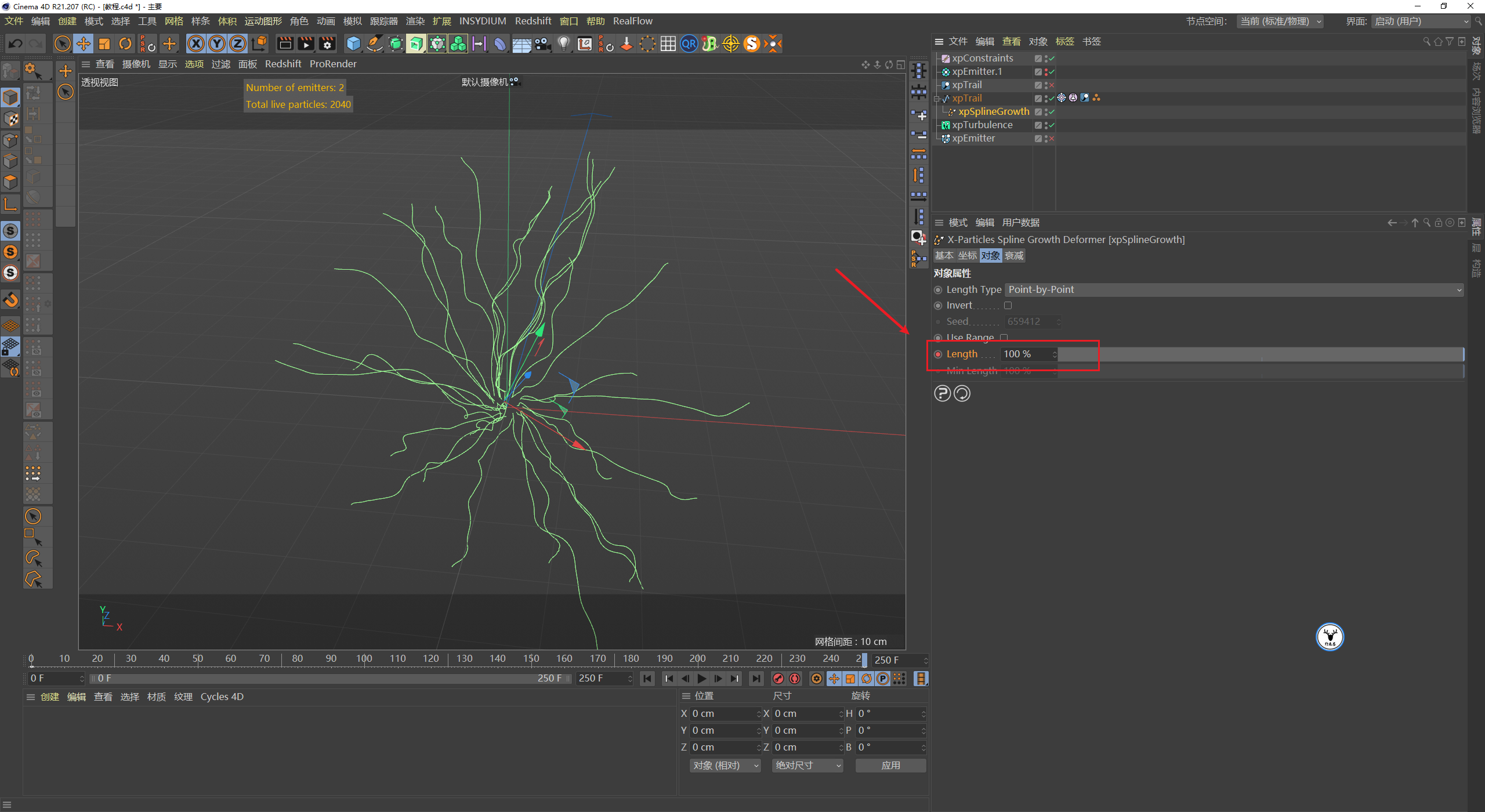Image resolution: width=1485 pixels, height=812 pixels.
Task: Add a Floor scene object
Action: click(521, 43)
